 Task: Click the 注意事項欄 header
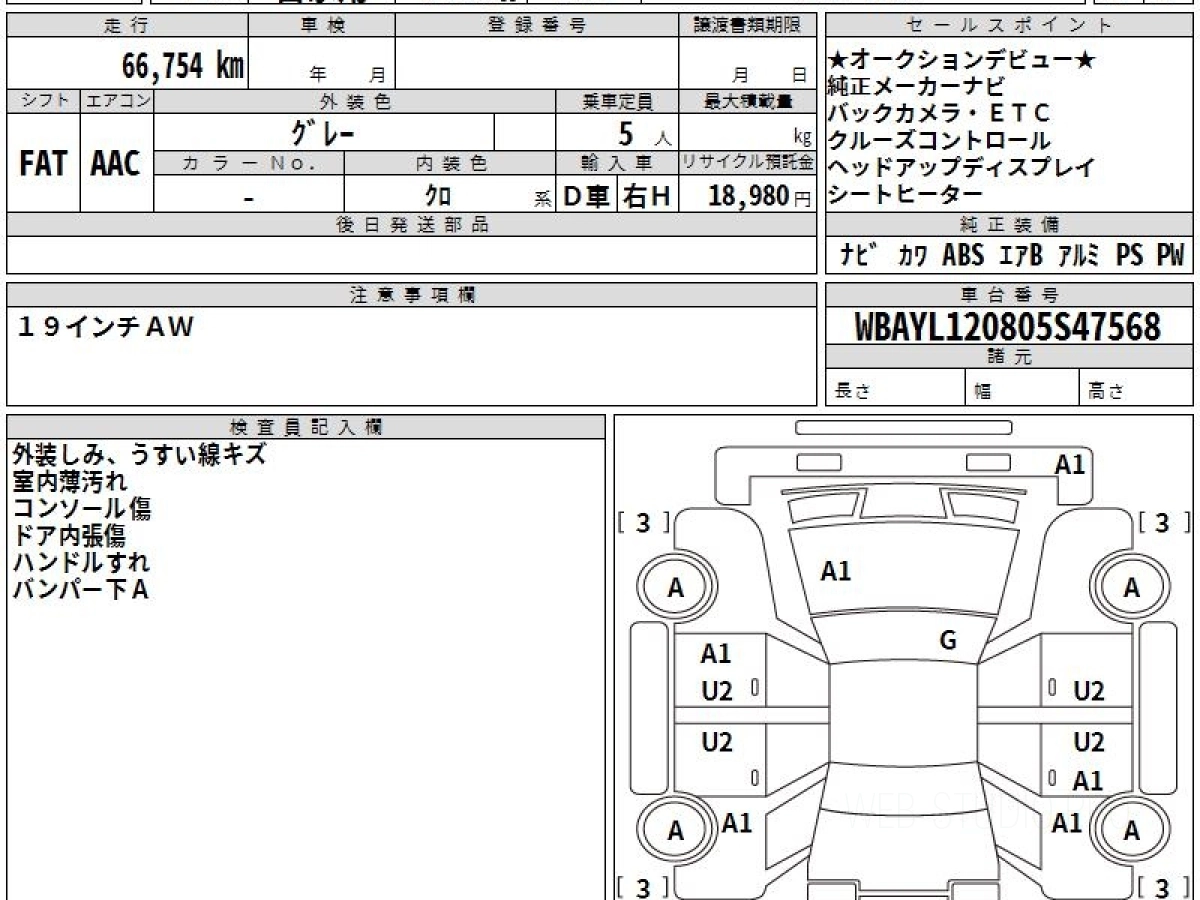tap(412, 295)
